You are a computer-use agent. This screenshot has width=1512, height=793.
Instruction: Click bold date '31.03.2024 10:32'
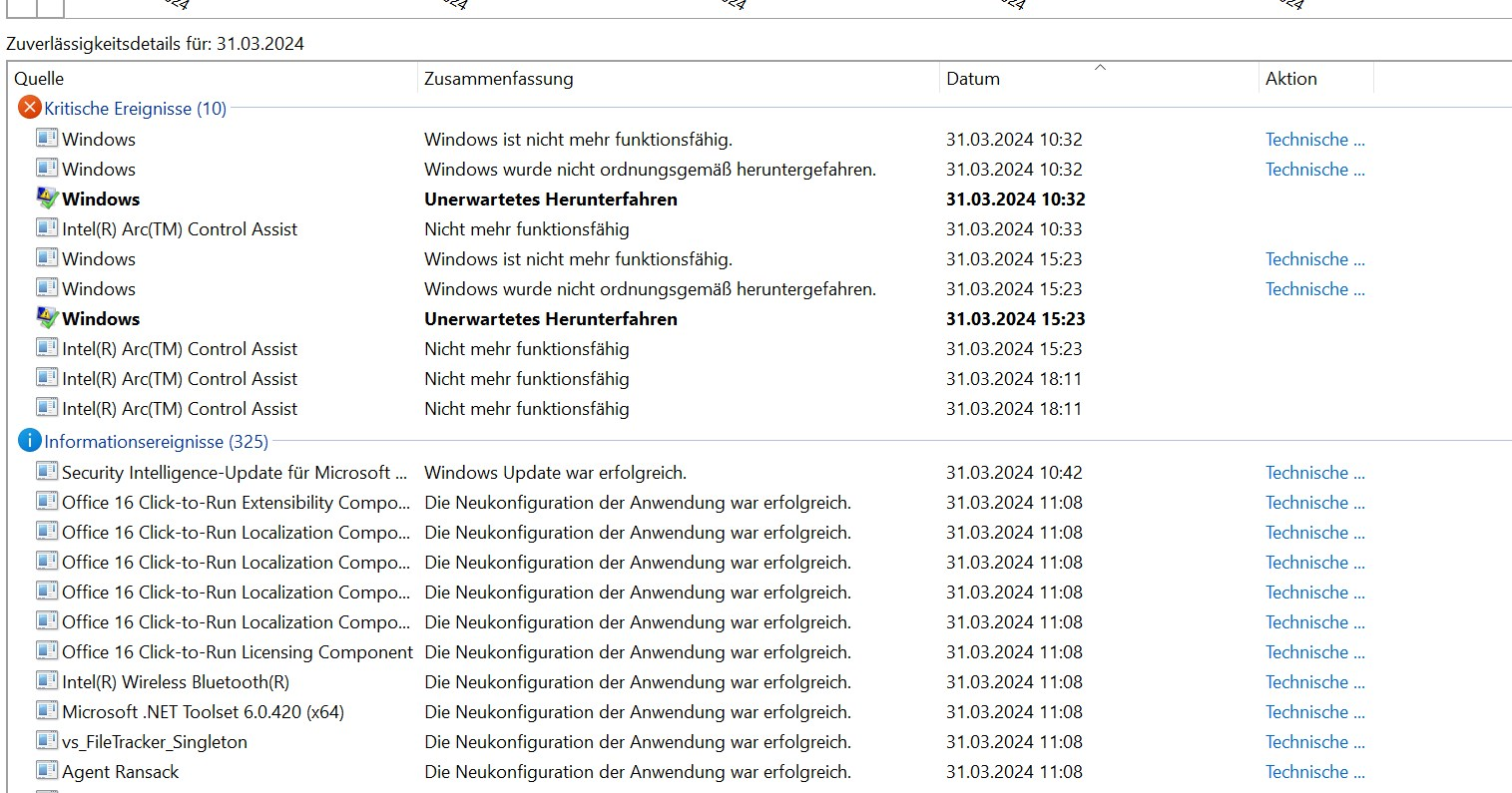click(1016, 199)
